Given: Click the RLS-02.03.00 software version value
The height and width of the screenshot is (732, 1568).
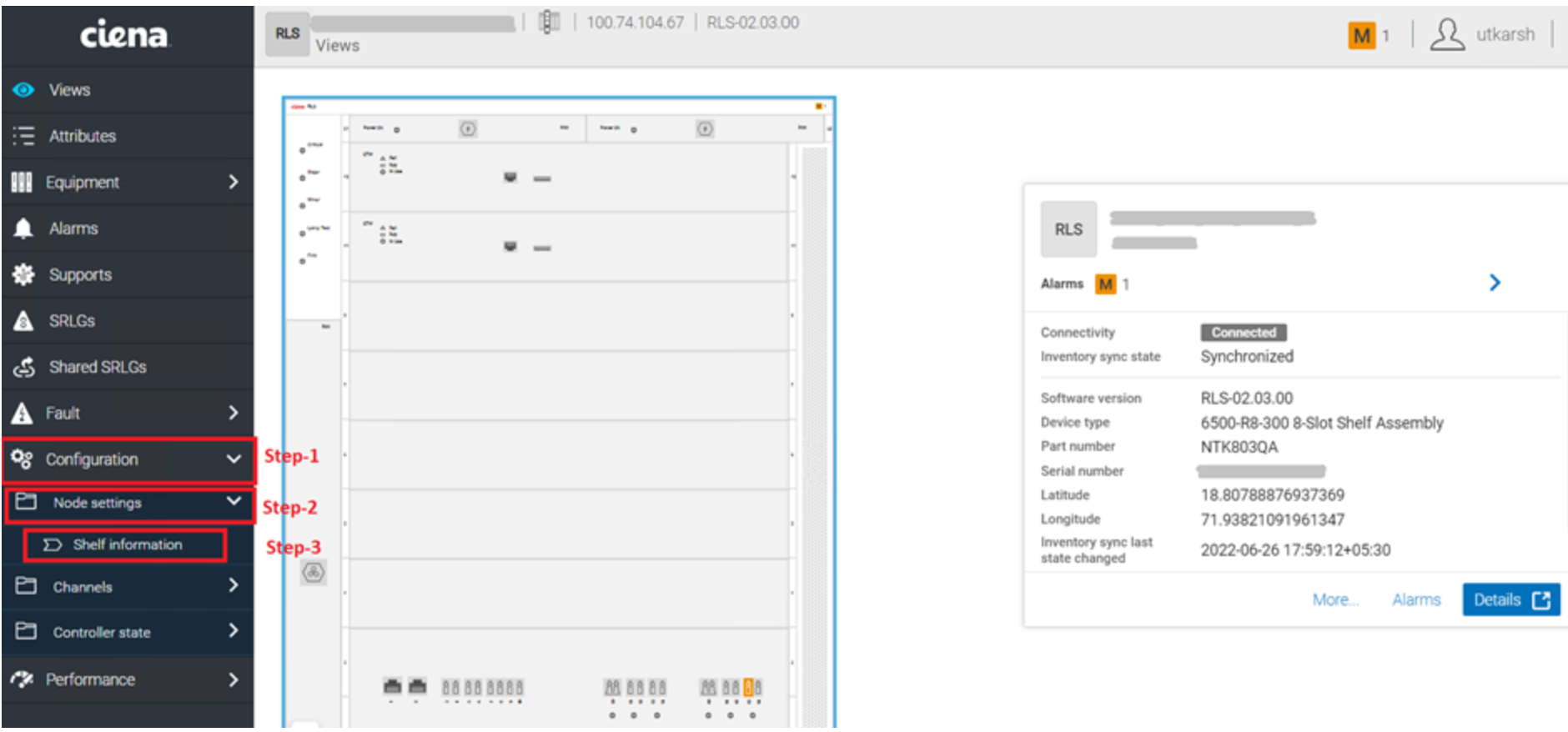Looking at the screenshot, I should pos(1247,399).
